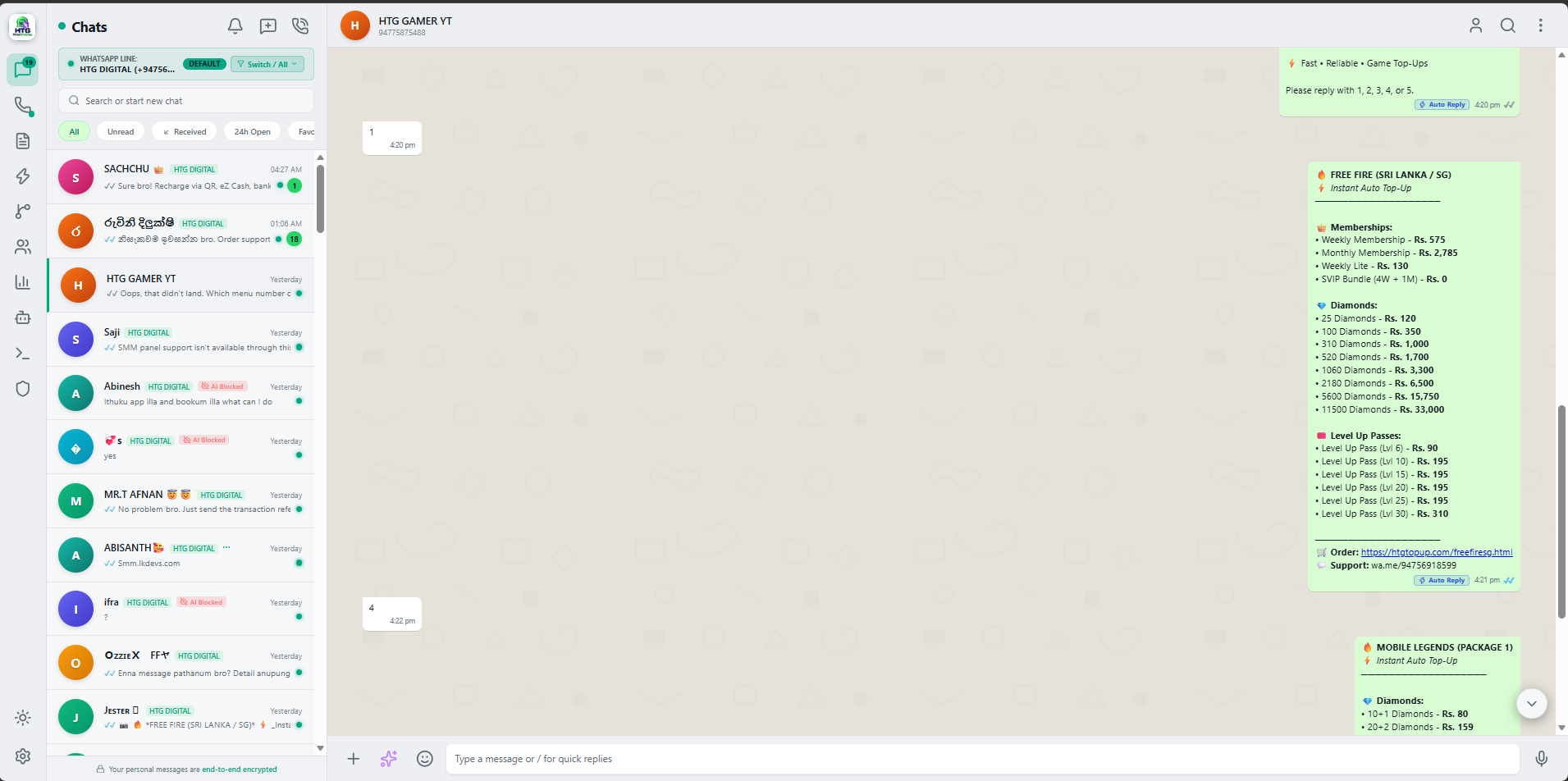Open the HTG GAMER YT chat in the list
Screen dimensions: 1568x781
click(x=181, y=285)
